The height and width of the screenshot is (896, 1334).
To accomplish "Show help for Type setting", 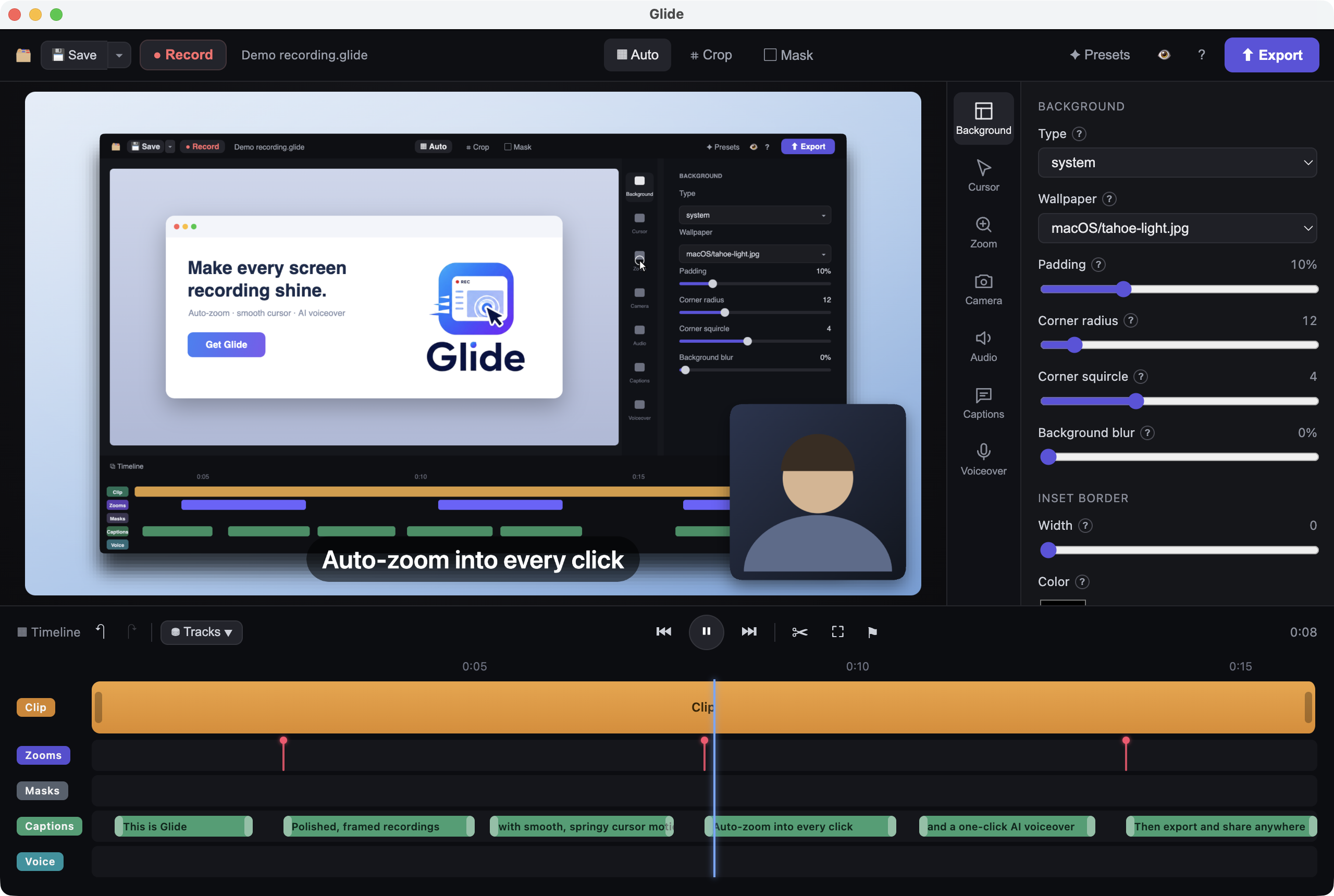I will [x=1079, y=134].
